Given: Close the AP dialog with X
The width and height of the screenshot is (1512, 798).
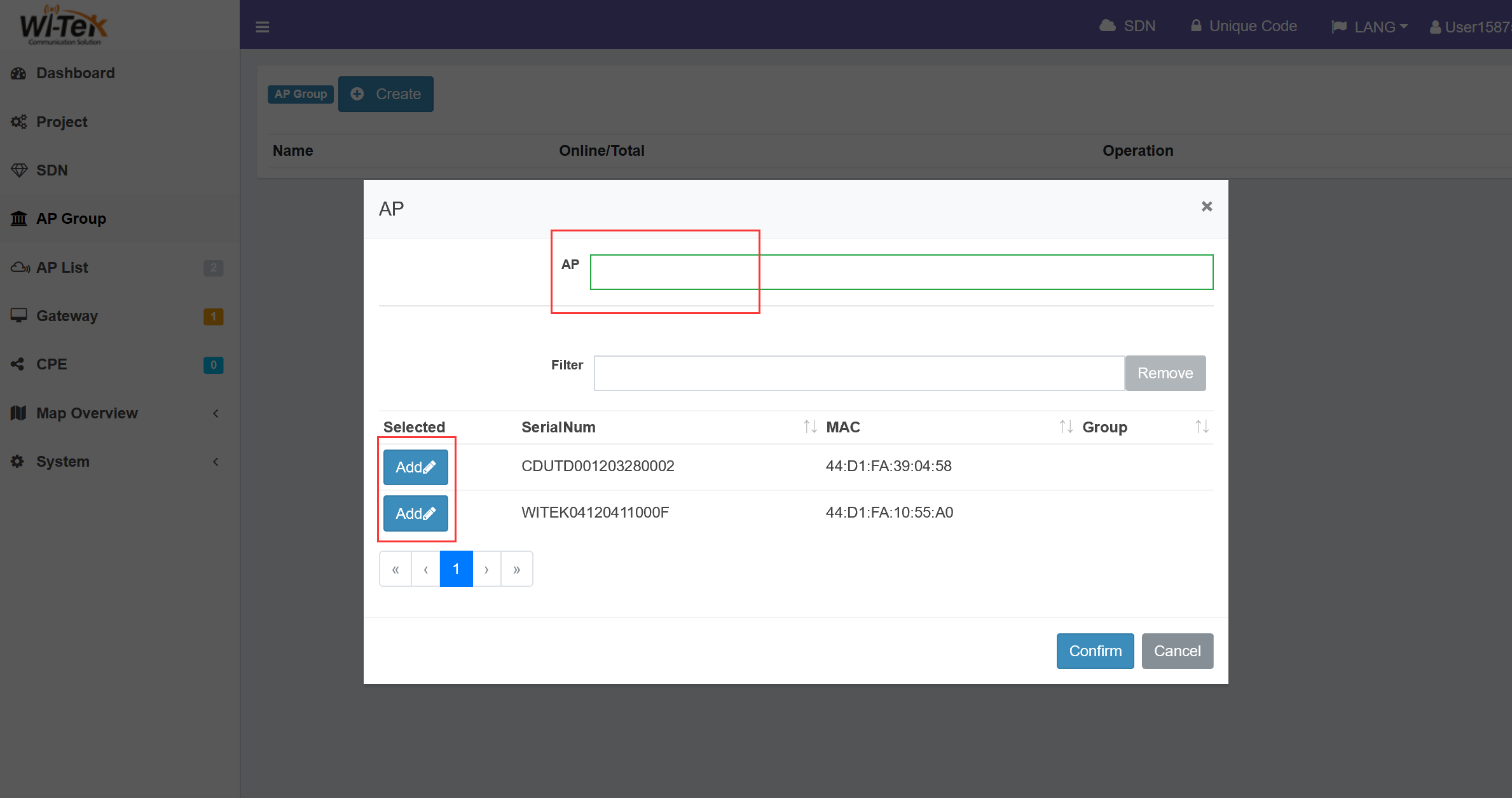Looking at the screenshot, I should point(1206,207).
